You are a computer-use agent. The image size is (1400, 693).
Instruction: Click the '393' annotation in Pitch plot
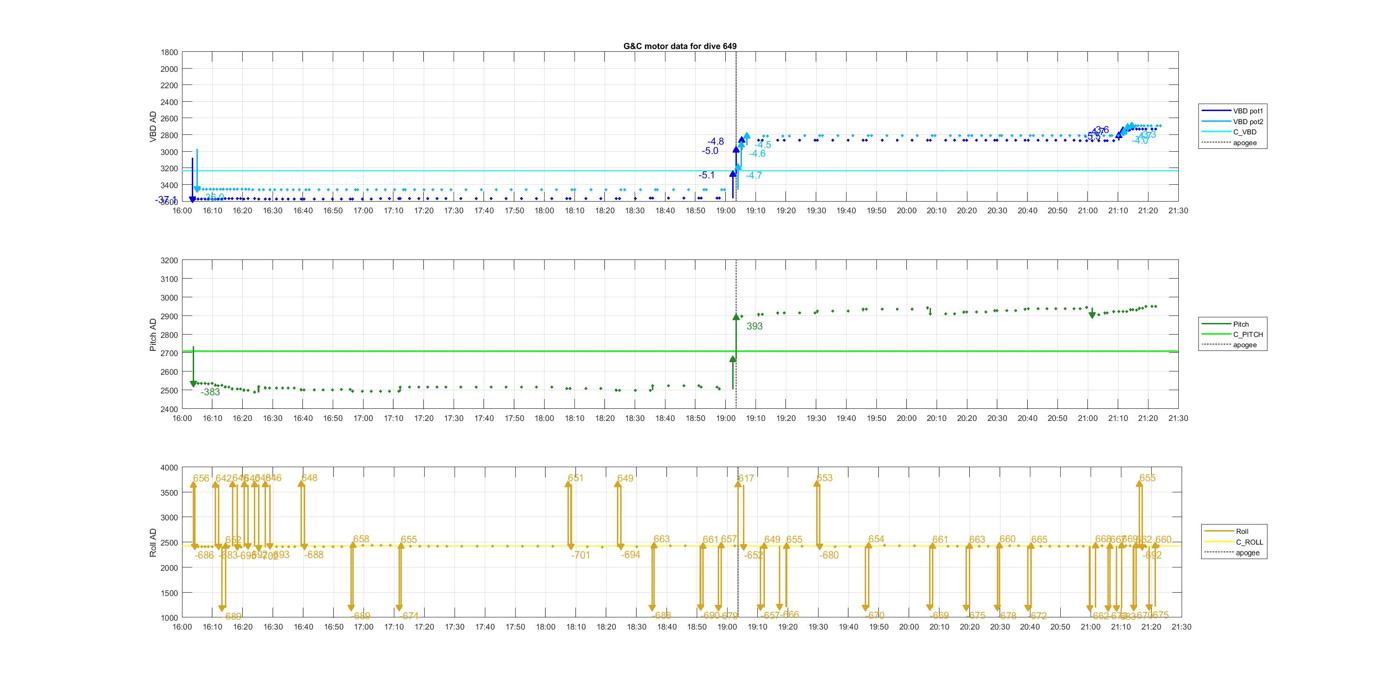(754, 326)
